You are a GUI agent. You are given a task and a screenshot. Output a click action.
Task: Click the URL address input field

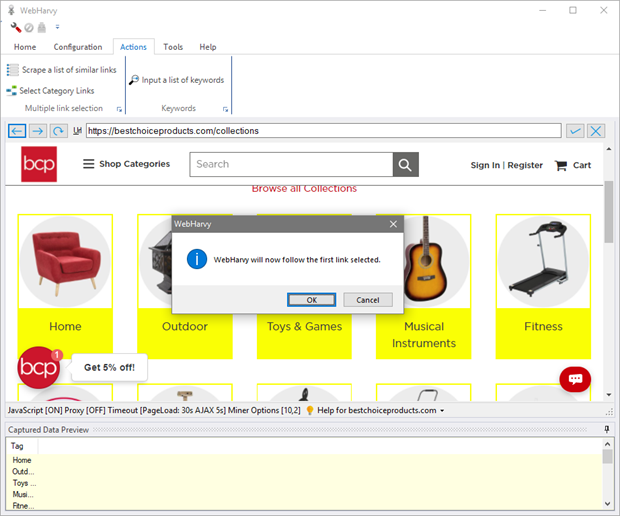tap(322, 131)
